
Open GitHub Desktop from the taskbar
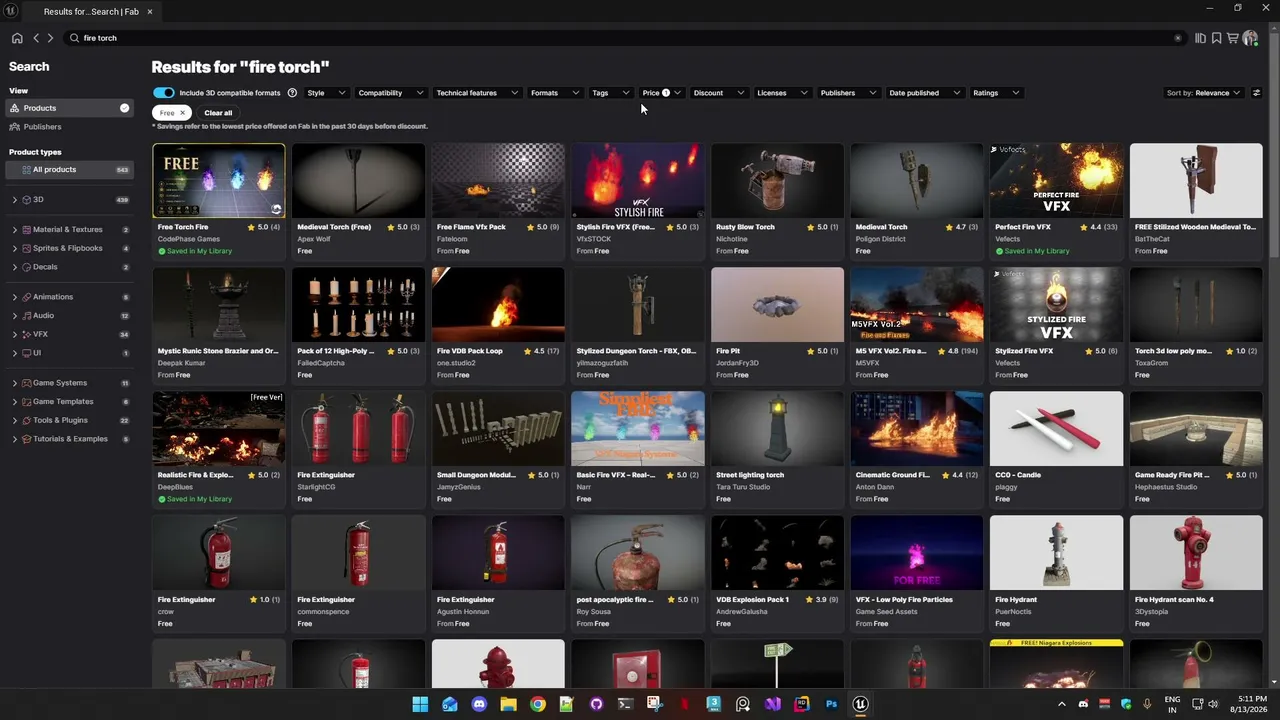(596, 704)
